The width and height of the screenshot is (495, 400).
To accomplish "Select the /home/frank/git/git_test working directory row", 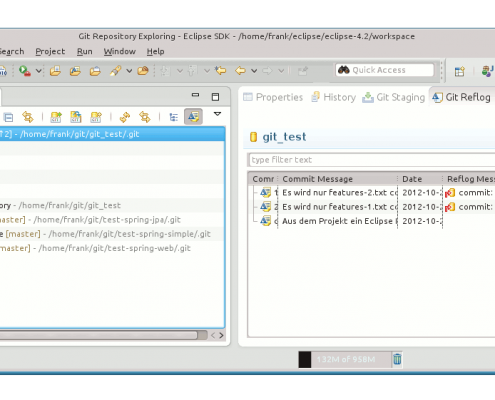I will [112, 205].
